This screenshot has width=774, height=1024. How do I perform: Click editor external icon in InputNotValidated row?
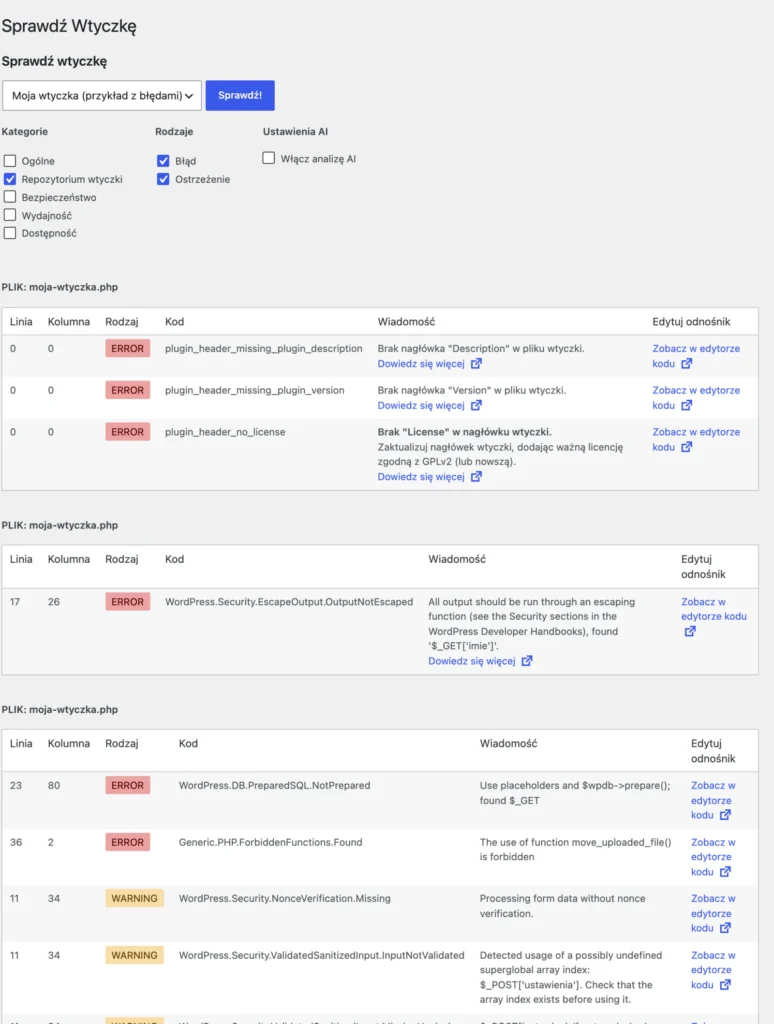[725, 985]
